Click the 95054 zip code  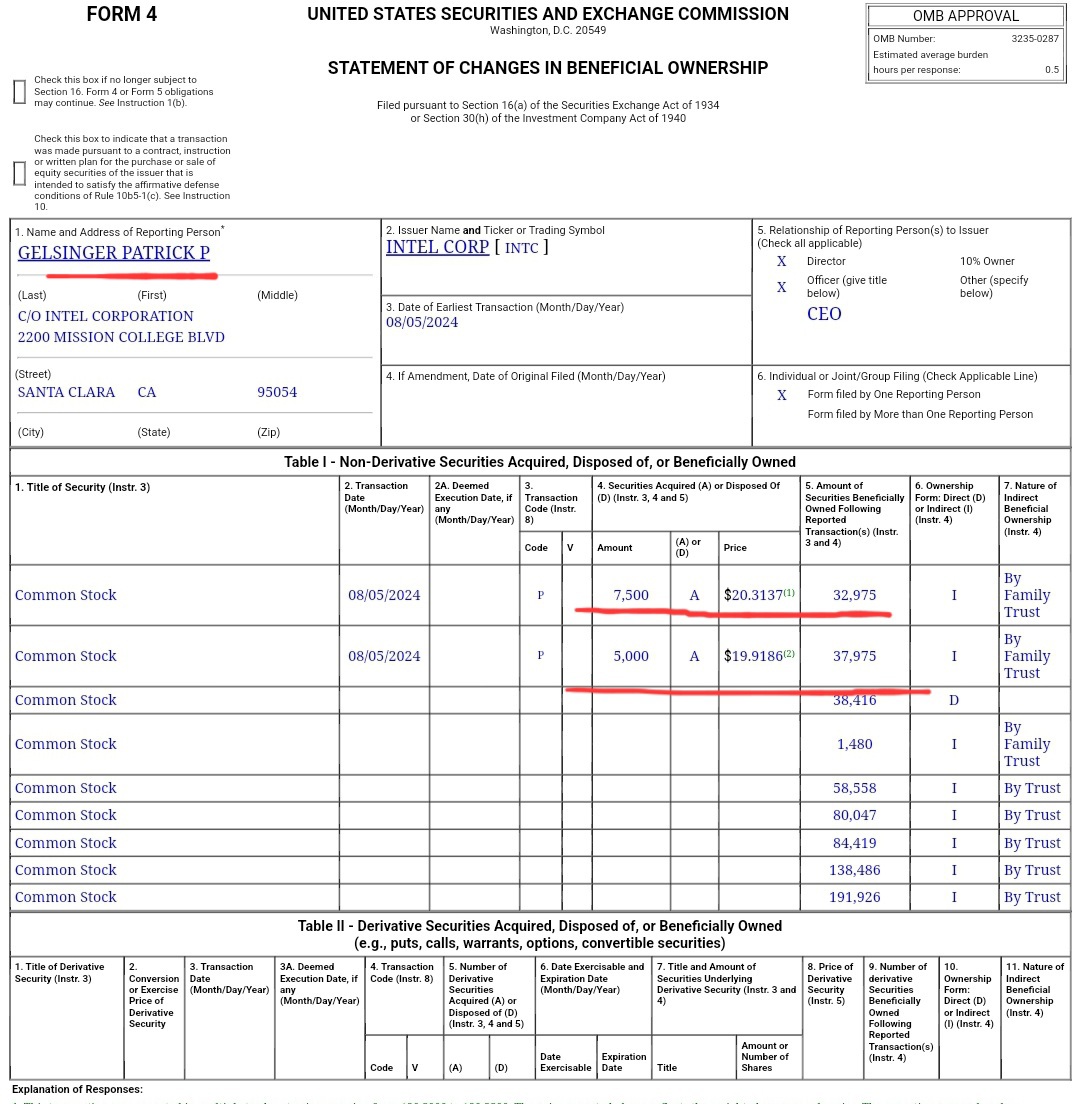[277, 392]
